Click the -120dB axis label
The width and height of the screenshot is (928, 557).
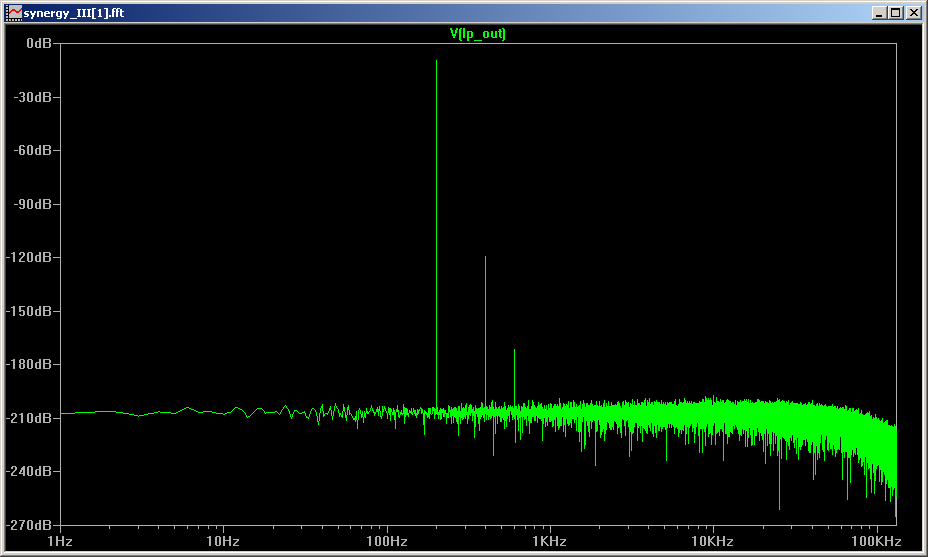[x=30, y=257]
